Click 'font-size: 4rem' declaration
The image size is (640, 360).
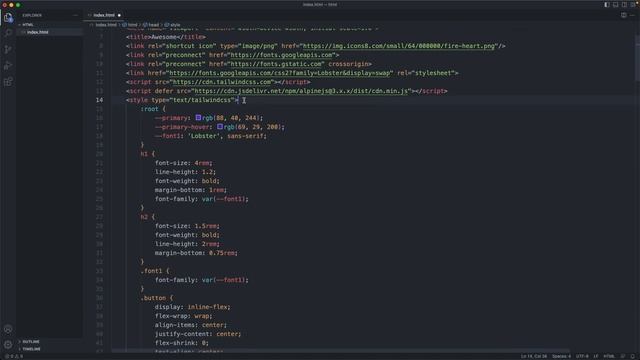point(183,163)
